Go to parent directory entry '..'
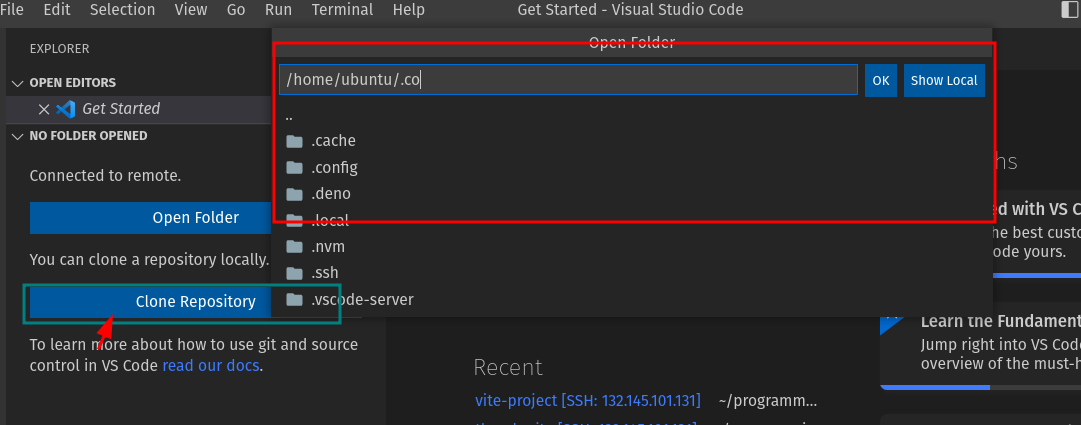This screenshot has height=425, width=1081. [632, 115]
